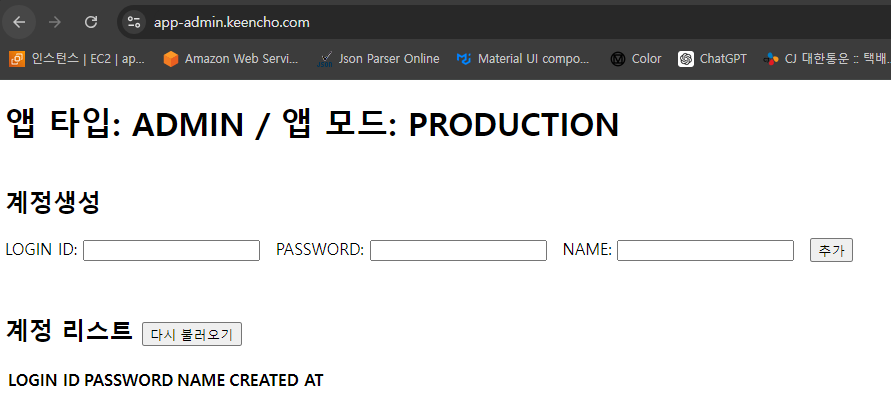Open the Color bookmark
The image size is (891, 415).
[x=636, y=59]
